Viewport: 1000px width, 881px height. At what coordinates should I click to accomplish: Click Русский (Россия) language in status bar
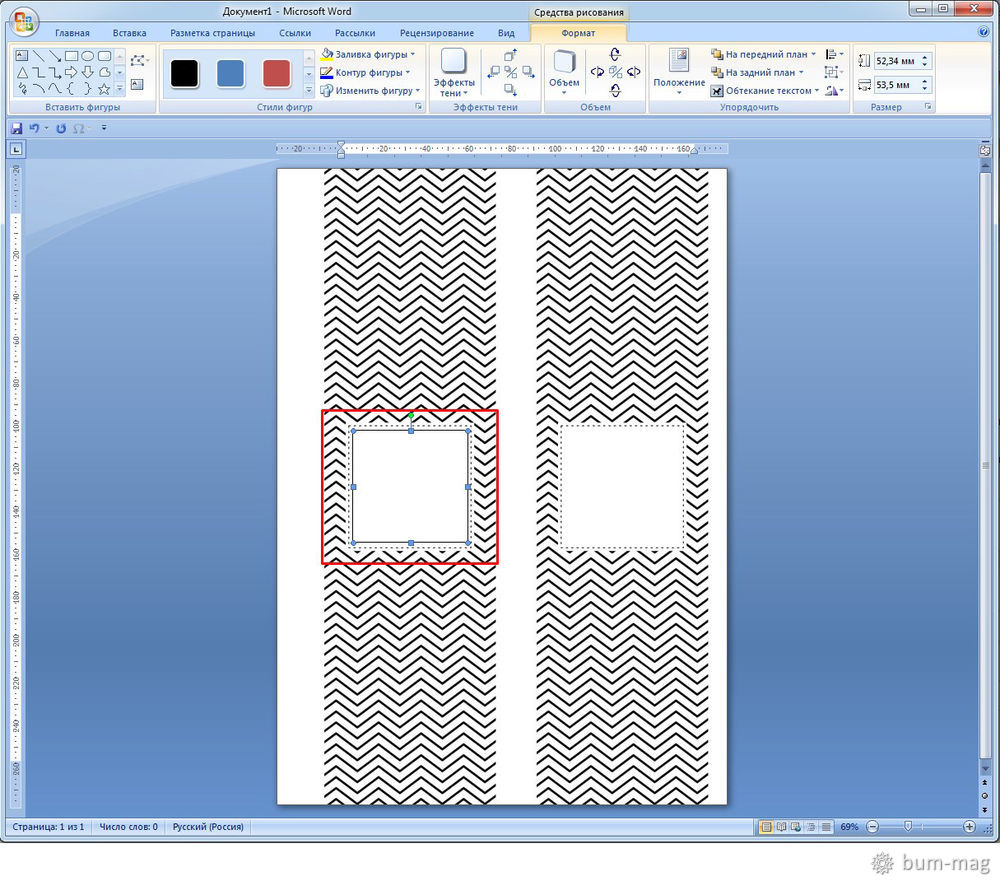208,827
